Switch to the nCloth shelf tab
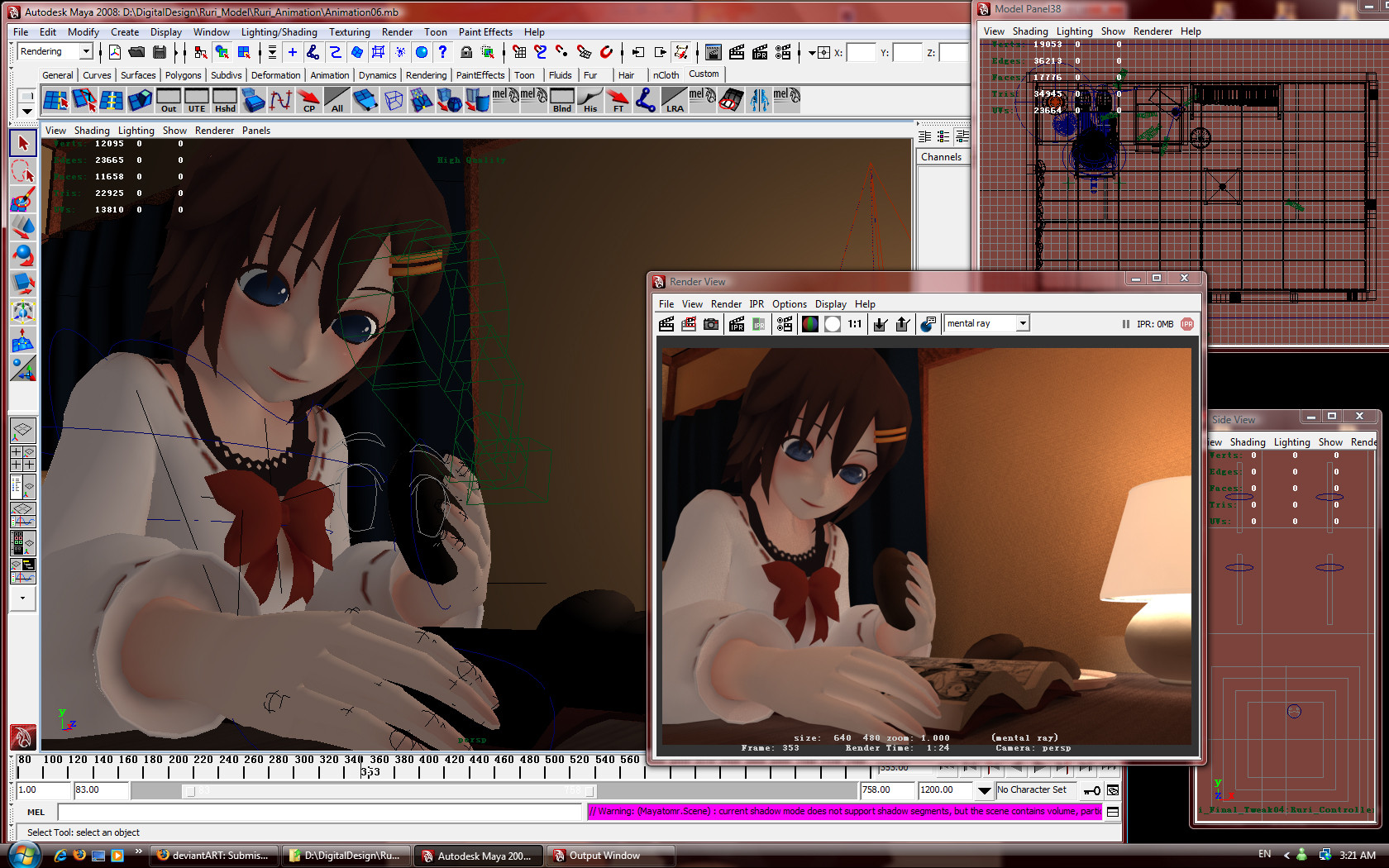This screenshot has height=868, width=1389. click(x=666, y=75)
